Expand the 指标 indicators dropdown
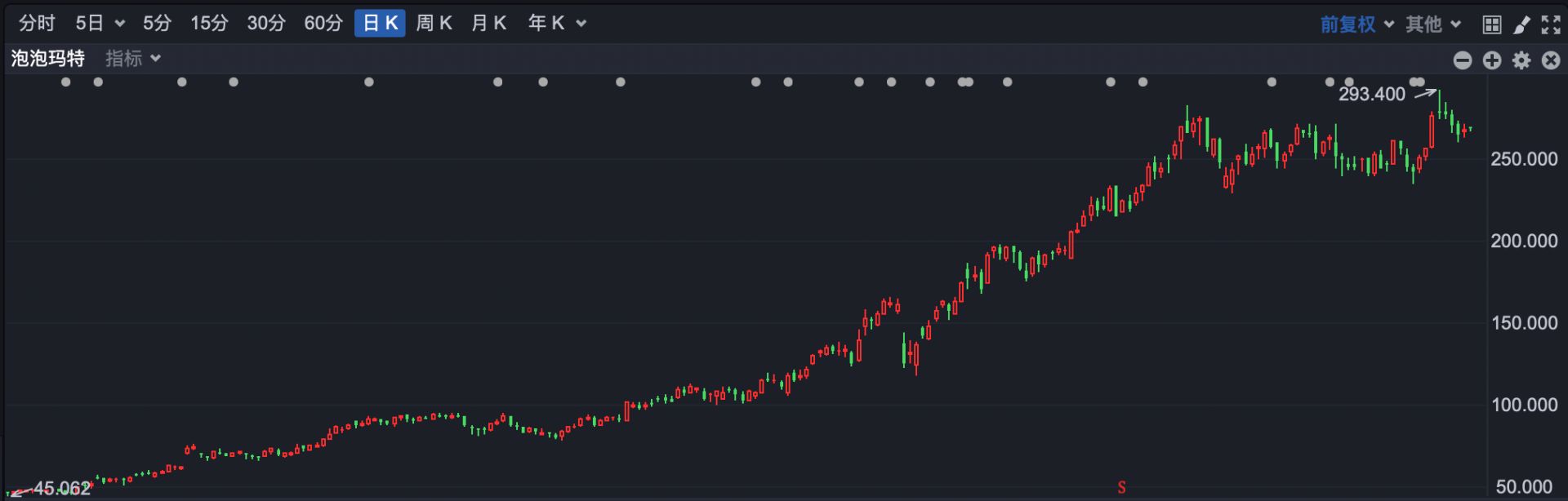Viewport: 1568px width, 501px height. pyautogui.click(x=133, y=59)
